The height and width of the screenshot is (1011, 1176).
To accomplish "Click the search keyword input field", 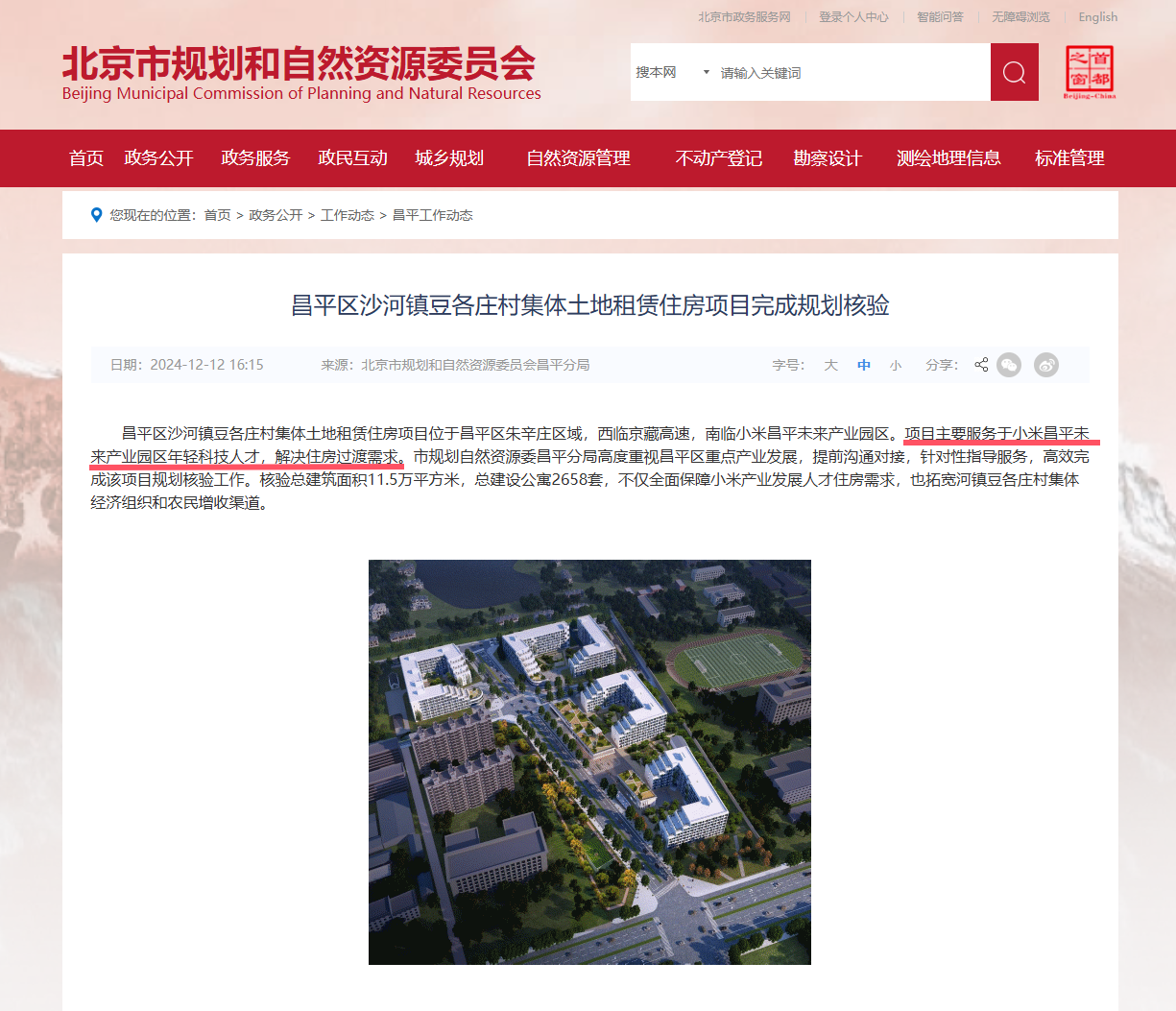I will [x=852, y=72].
